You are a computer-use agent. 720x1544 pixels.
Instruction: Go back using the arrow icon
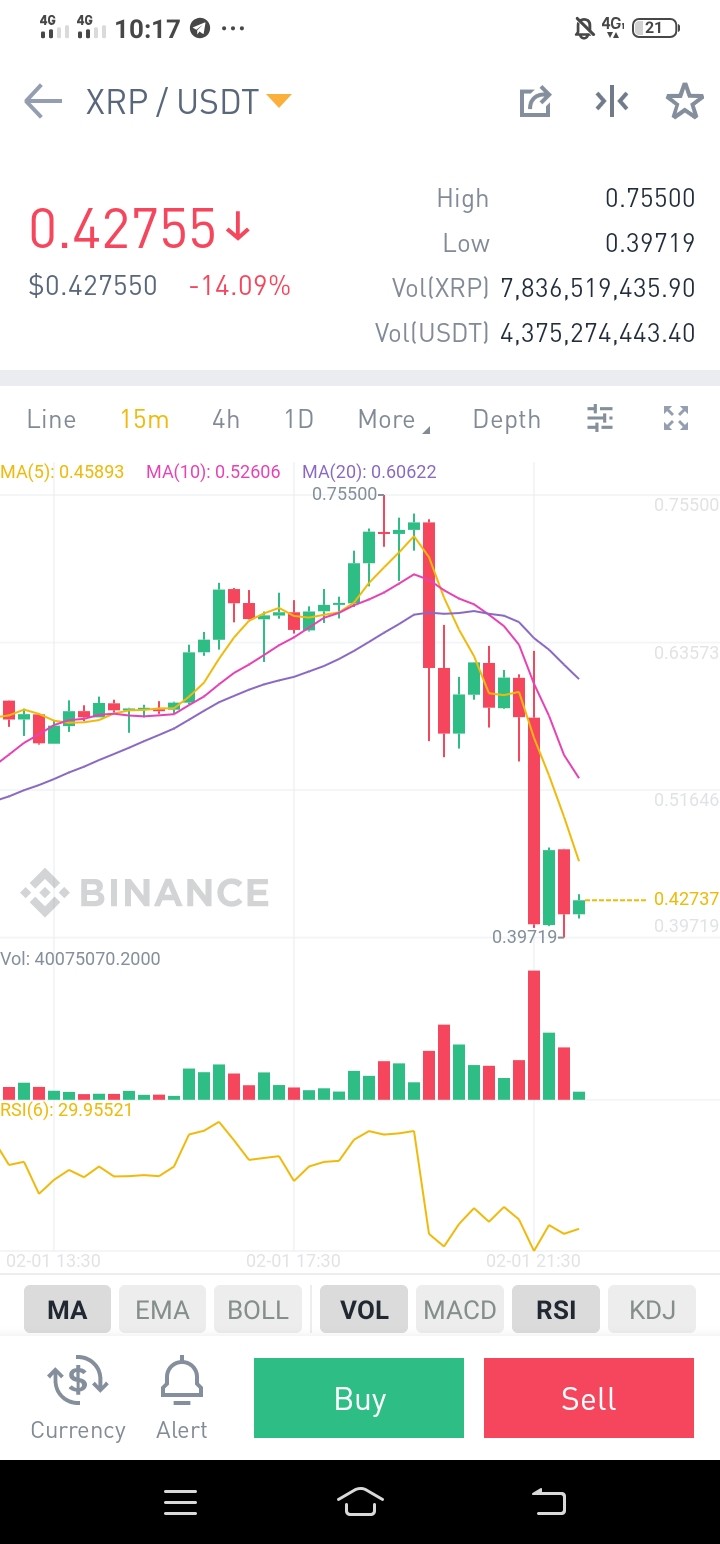tap(43, 101)
